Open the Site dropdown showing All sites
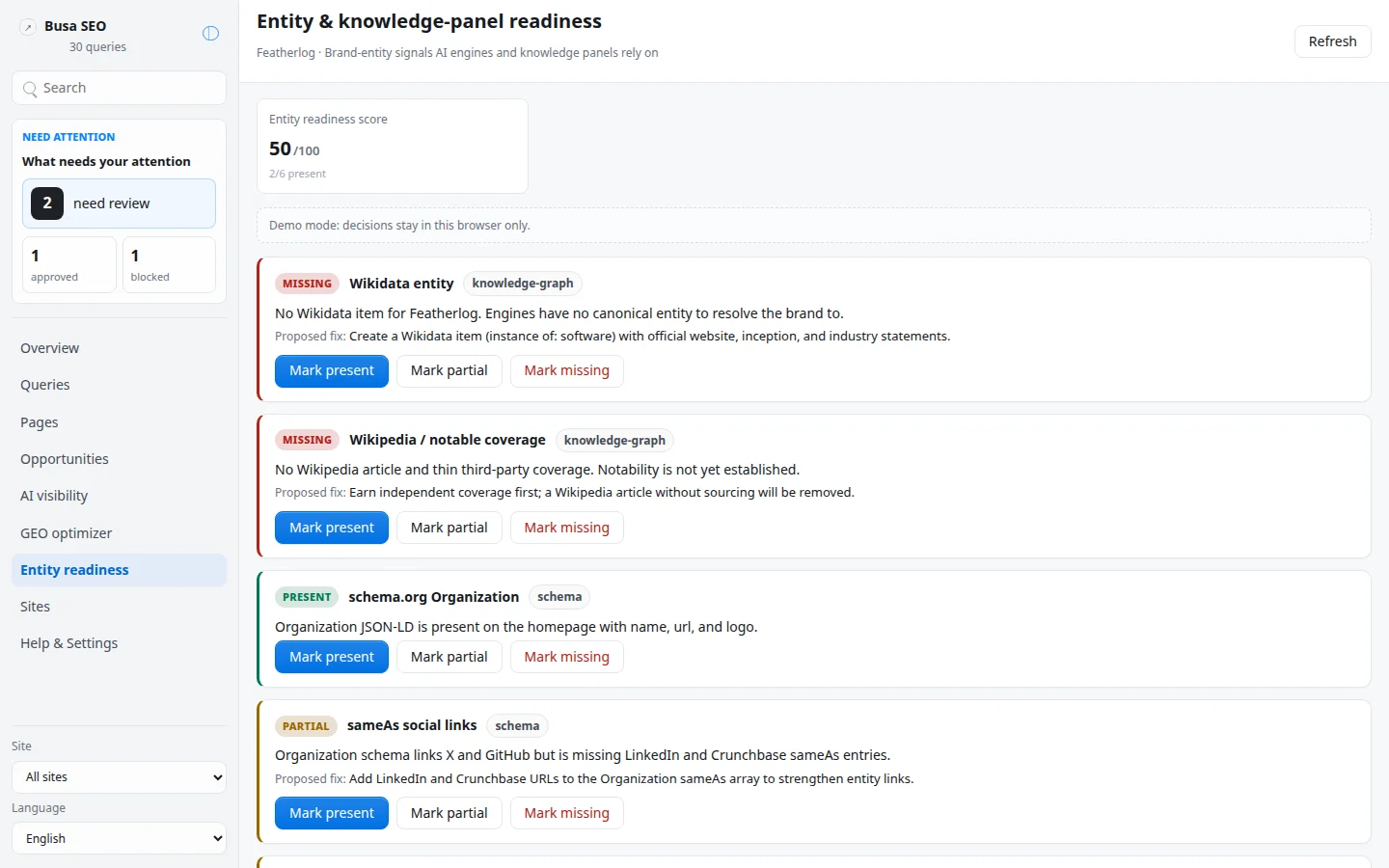The width and height of the screenshot is (1389, 868). (119, 777)
